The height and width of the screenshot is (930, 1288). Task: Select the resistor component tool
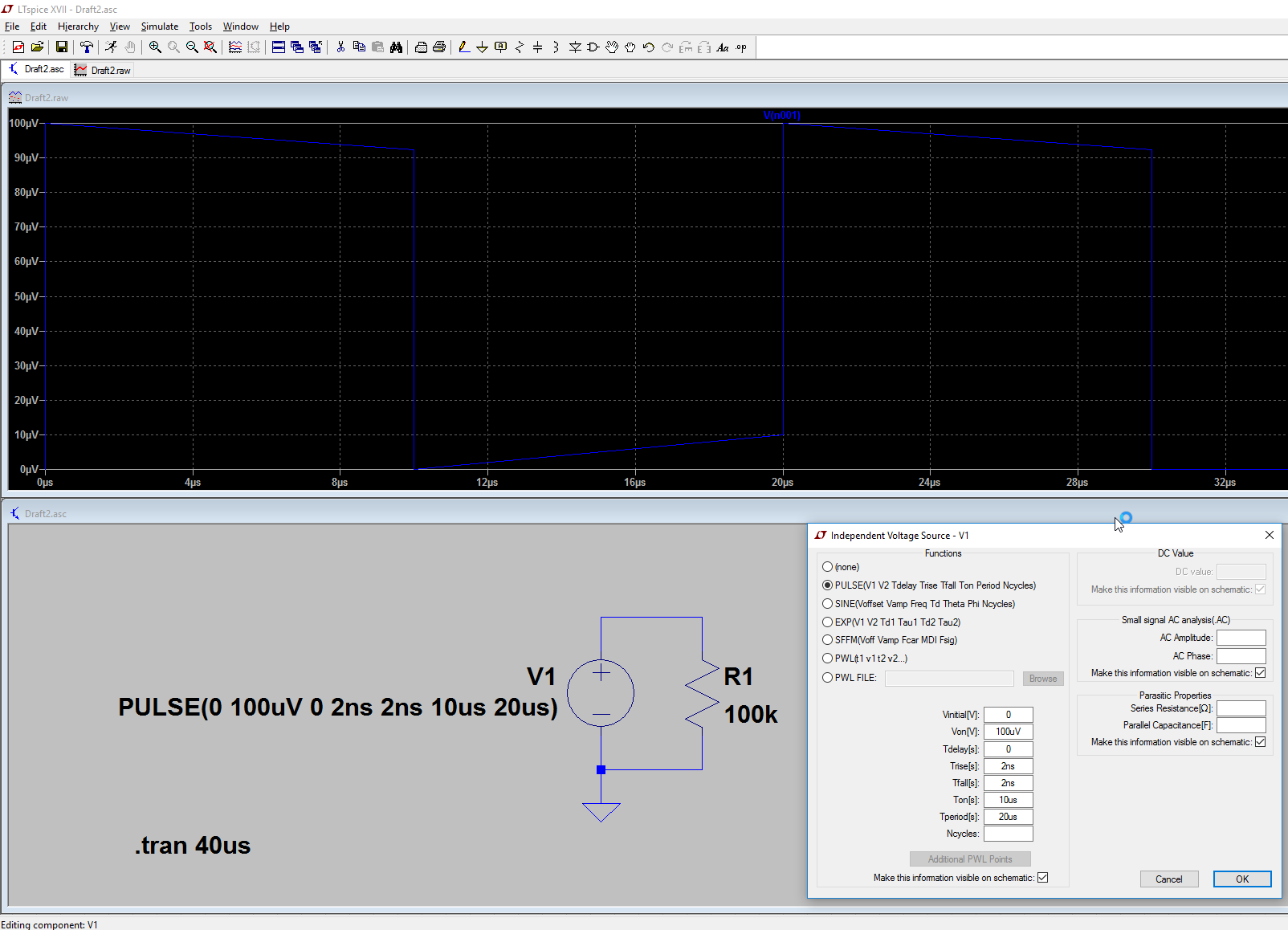(x=520, y=47)
